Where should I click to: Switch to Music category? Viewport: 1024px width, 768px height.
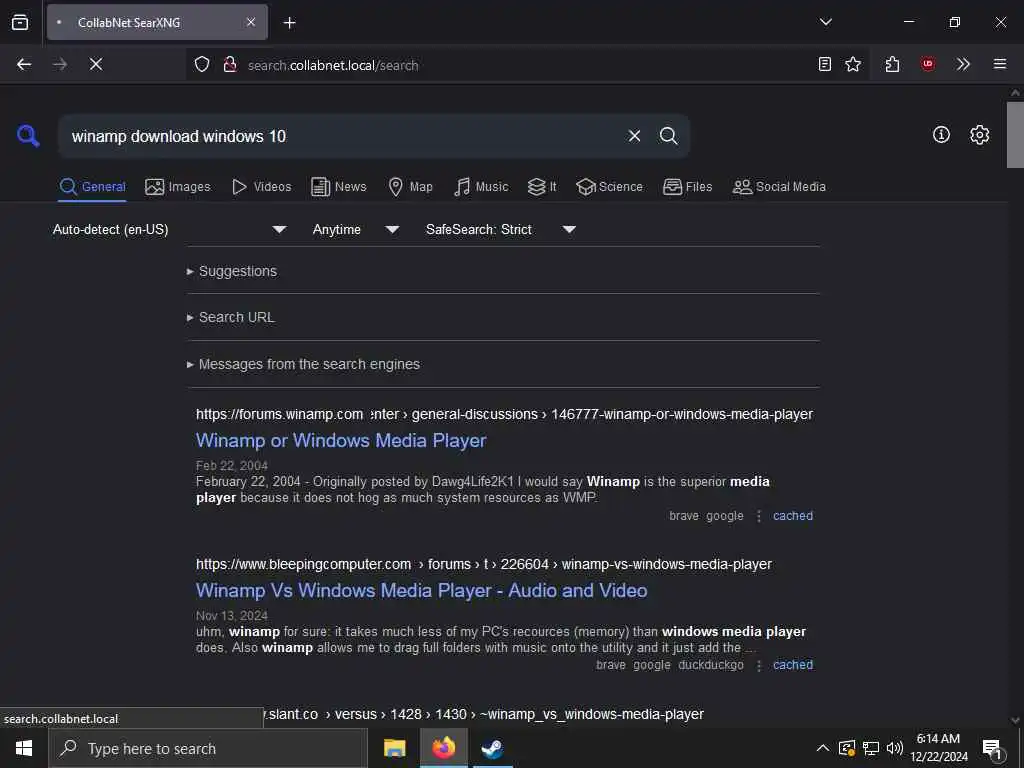[481, 187]
